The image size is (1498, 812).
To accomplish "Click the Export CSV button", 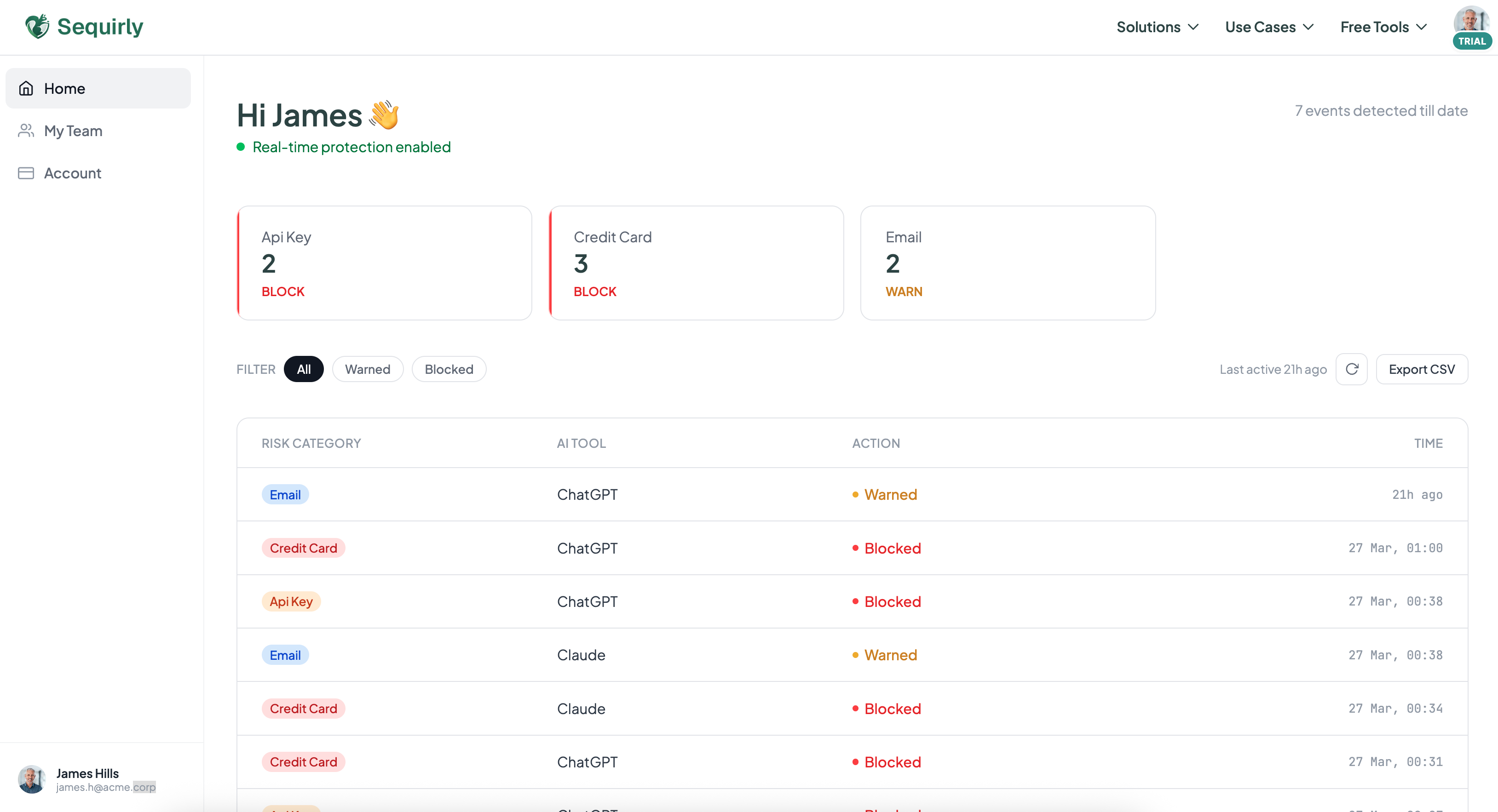I will 1422,369.
